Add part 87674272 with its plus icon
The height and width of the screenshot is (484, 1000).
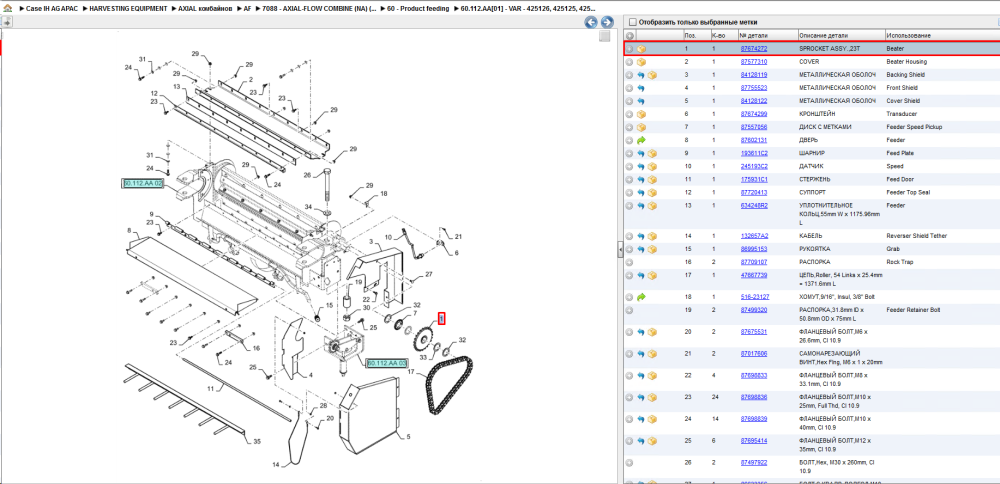click(629, 48)
